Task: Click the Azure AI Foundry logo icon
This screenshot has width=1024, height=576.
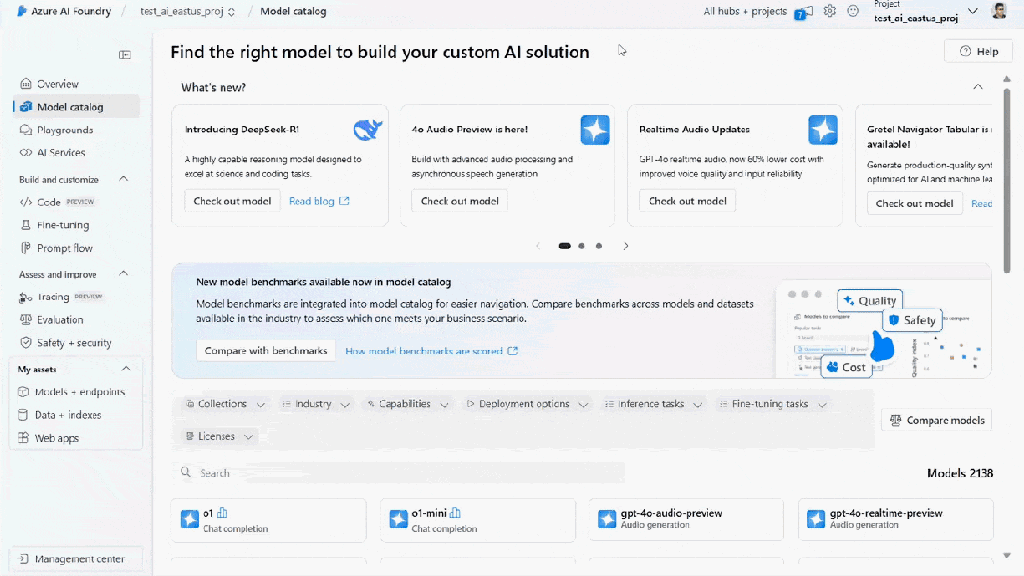Action: [x=22, y=11]
